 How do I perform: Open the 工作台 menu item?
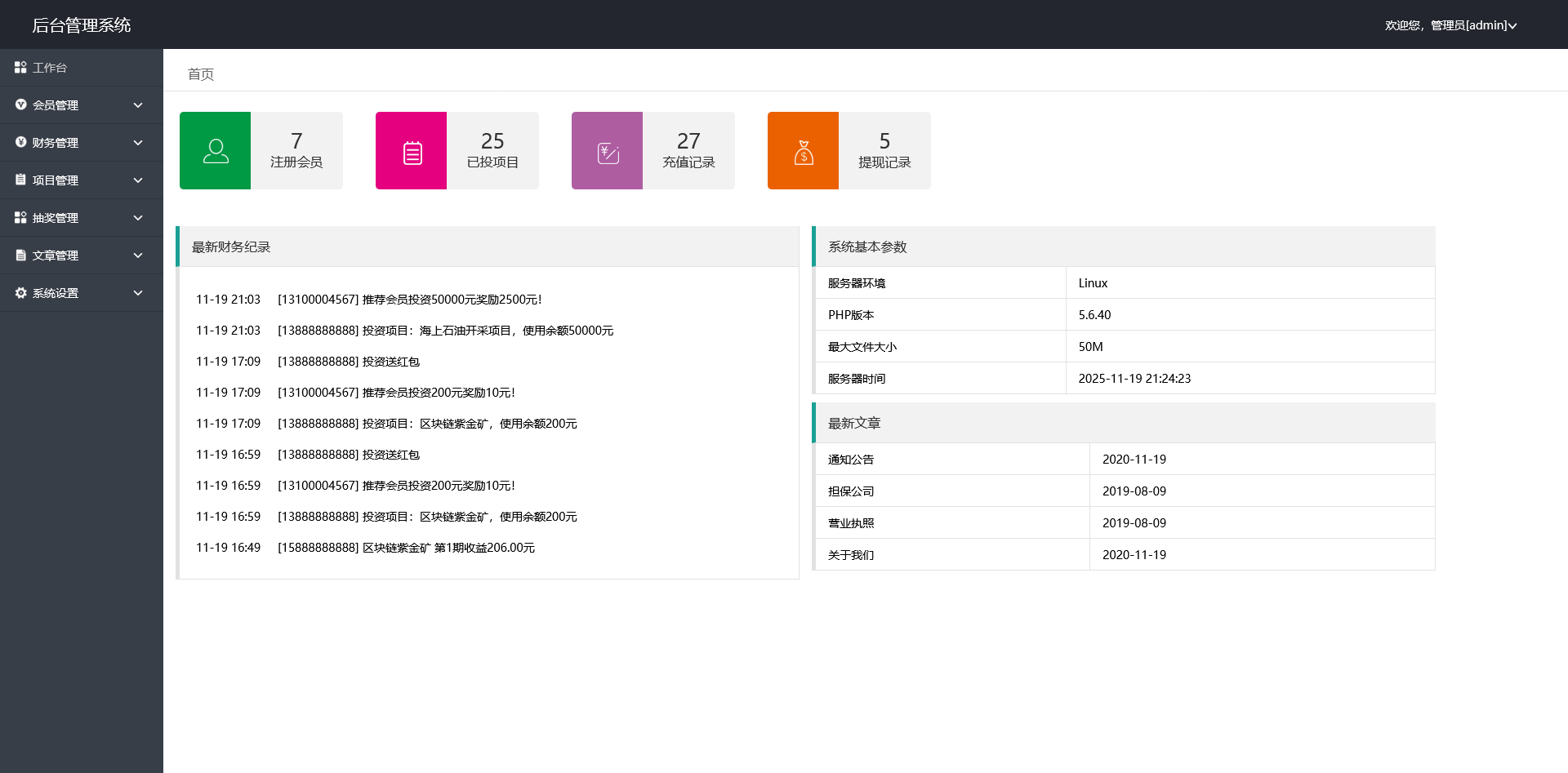pos(50,68)
